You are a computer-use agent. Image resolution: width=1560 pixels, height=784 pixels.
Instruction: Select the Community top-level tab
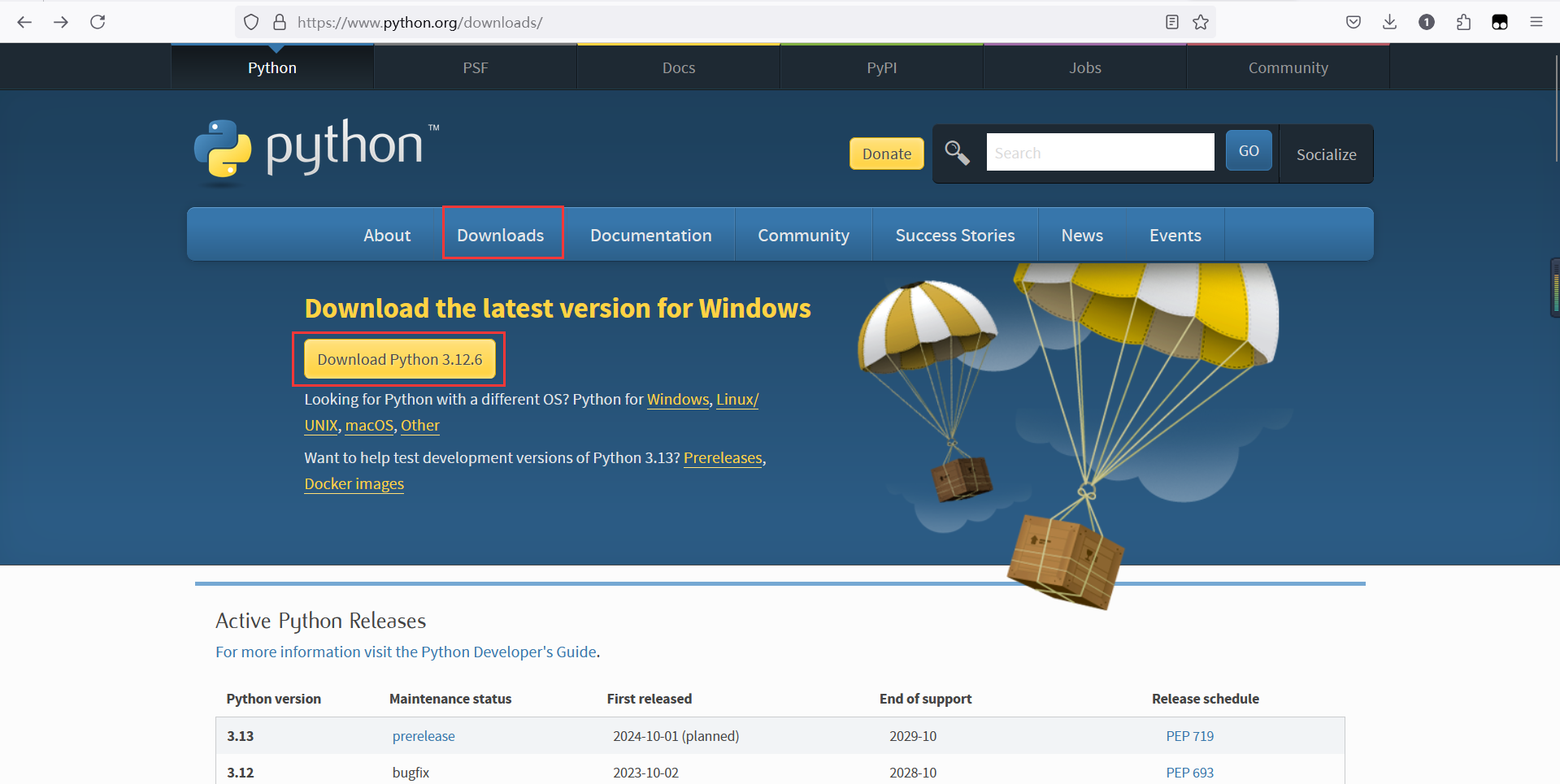pyautogui.click(x=1288, y=67)
